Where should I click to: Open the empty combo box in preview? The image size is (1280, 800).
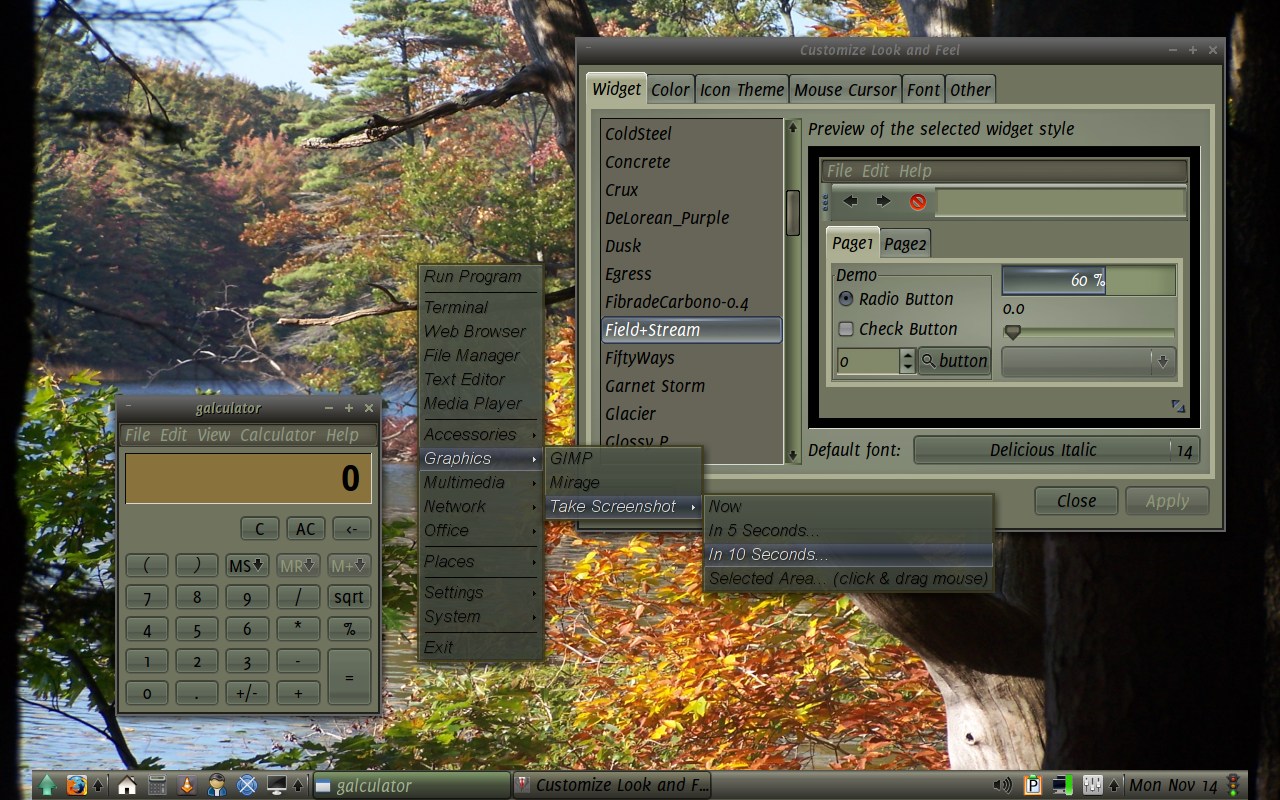pos(1088,362)
